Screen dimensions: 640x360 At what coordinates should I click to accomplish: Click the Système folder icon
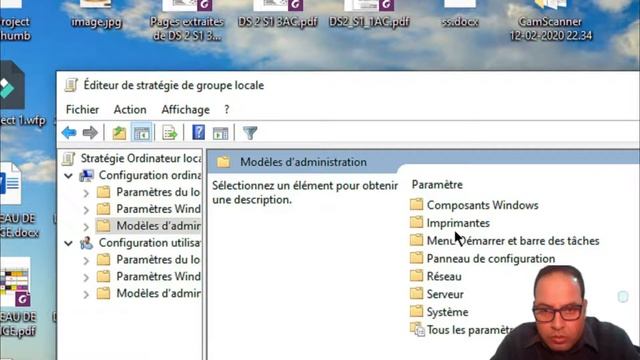click(x=416, y=311)
